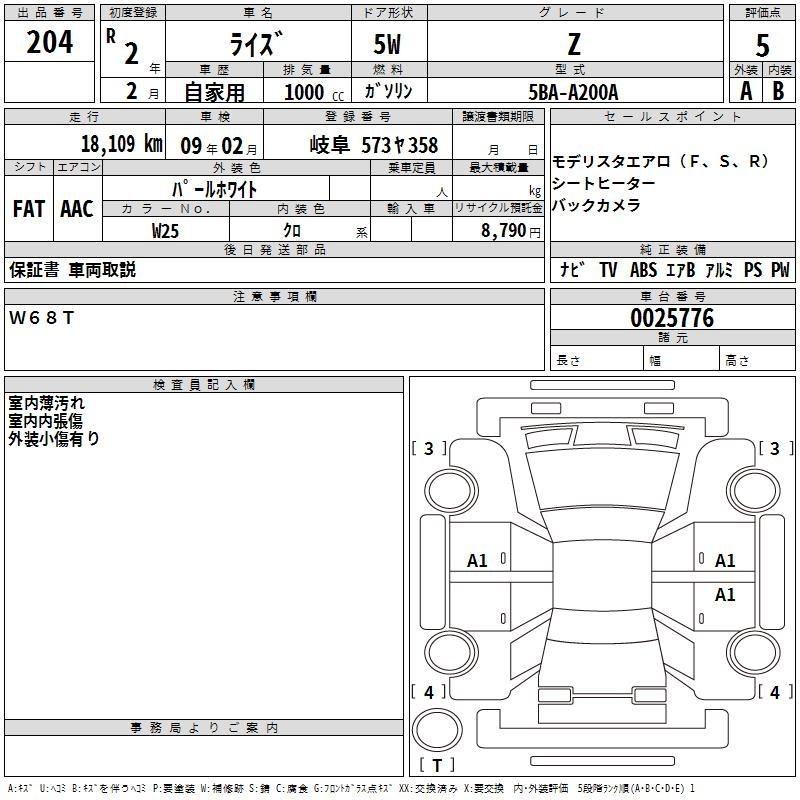Click the exterior grade A cell
This screenshot has height=800, width=800.
(x=745, y=90)
